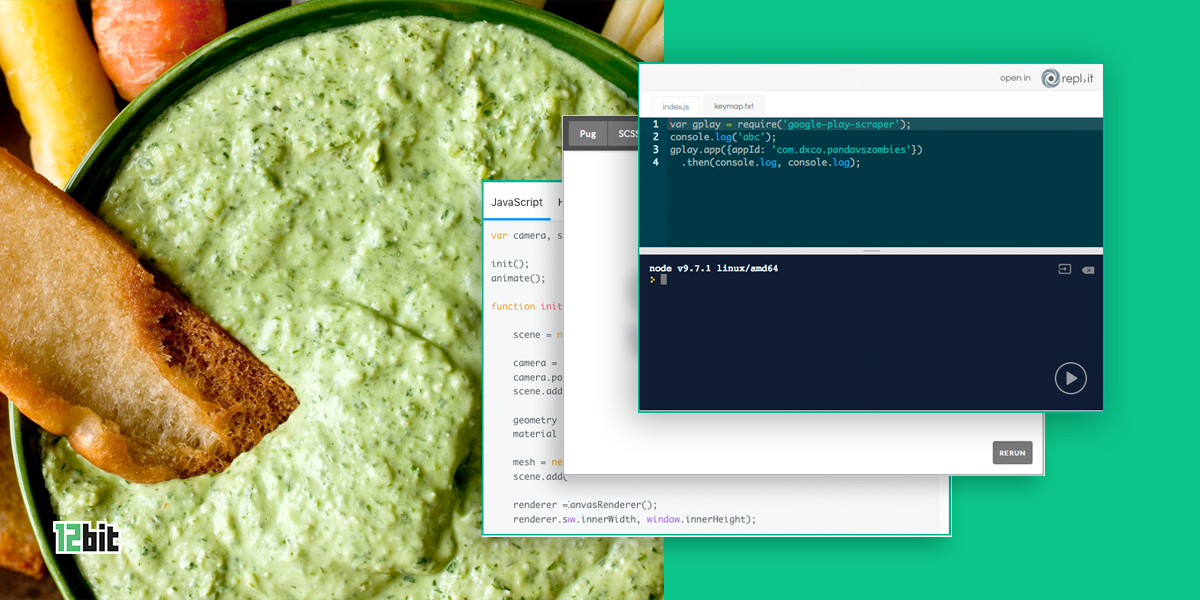Select the JavaScript tab in back window

(x=517, y=202)
